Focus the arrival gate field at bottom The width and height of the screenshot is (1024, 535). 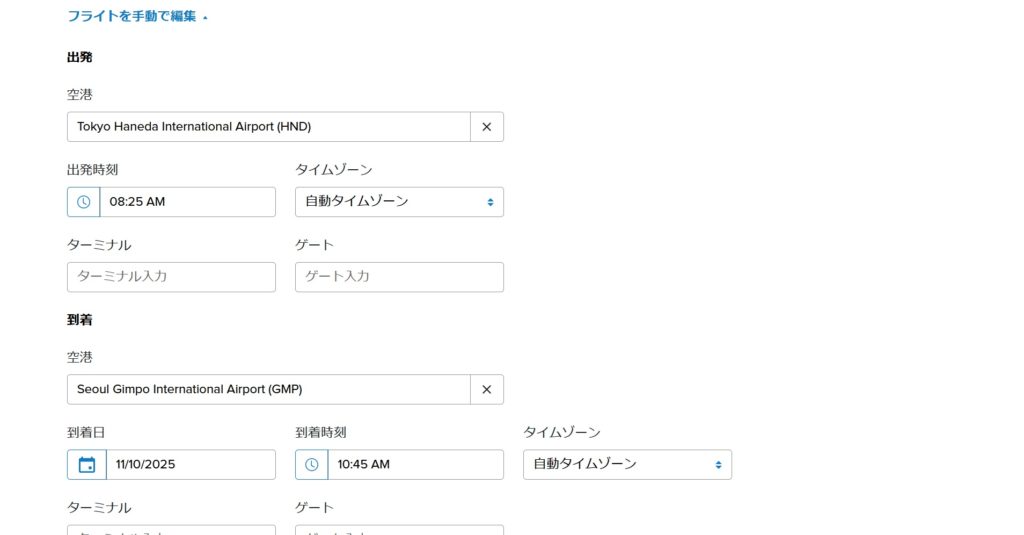tap(399, 530)
